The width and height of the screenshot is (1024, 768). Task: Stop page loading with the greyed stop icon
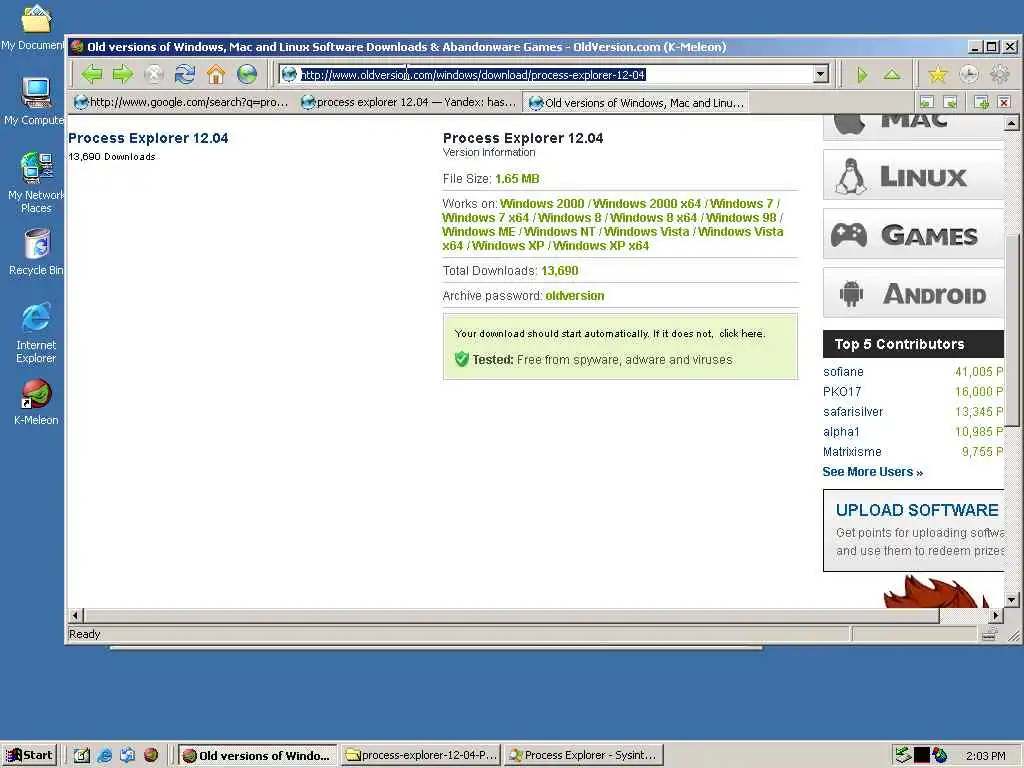[x=154, y=74]
